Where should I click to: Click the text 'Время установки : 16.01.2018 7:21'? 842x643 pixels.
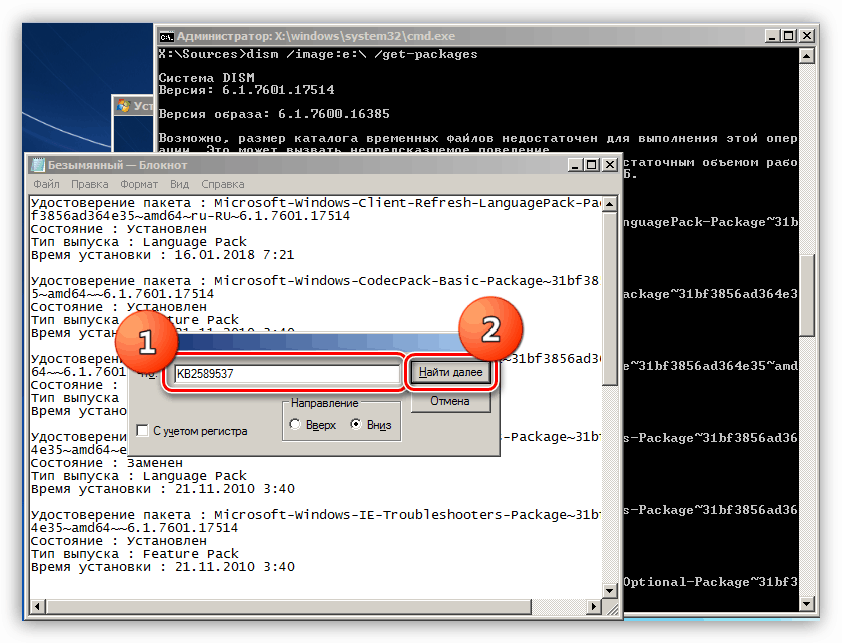tap(163, 255)
